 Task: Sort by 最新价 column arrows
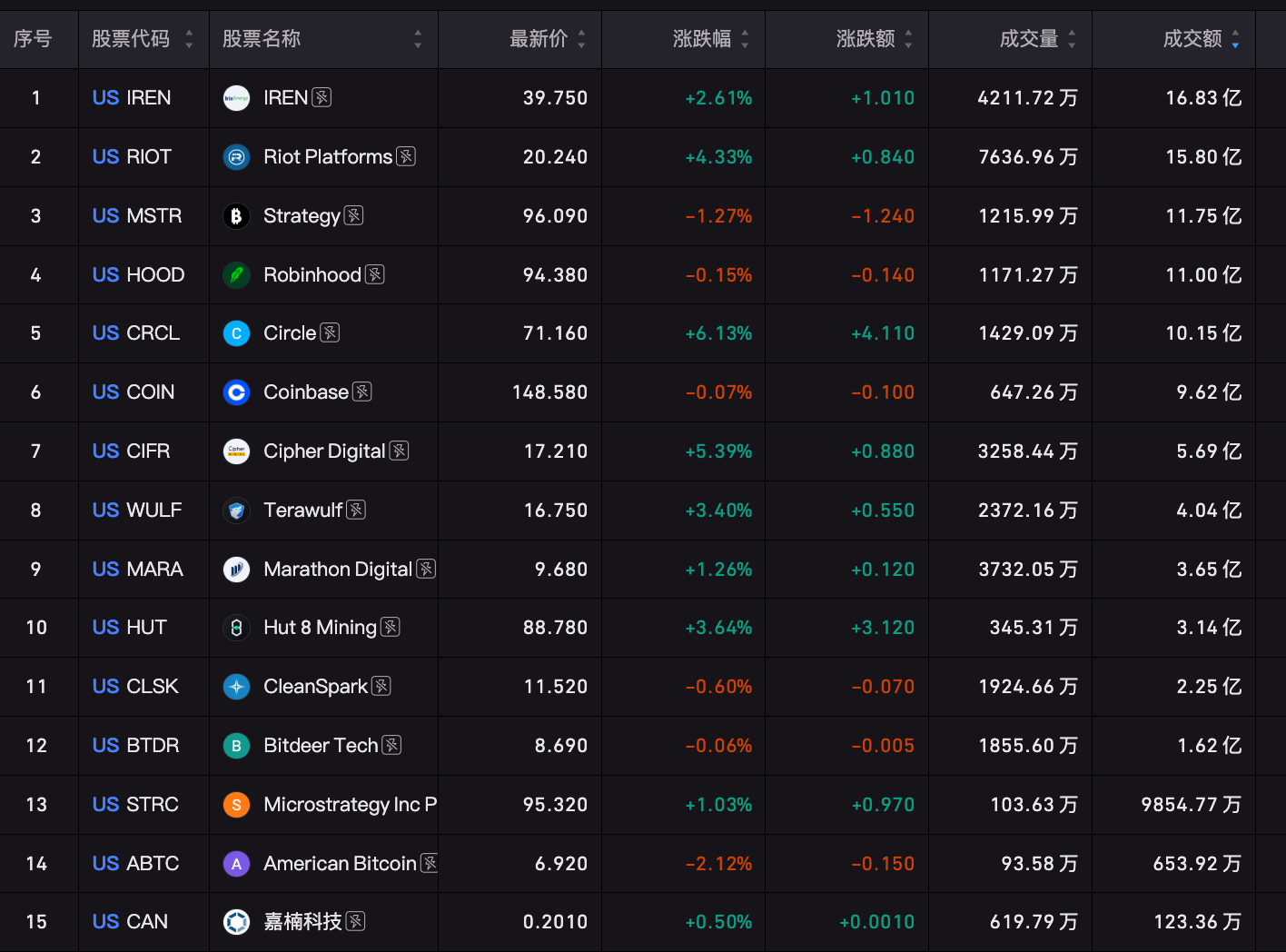(x=581, y=39)
